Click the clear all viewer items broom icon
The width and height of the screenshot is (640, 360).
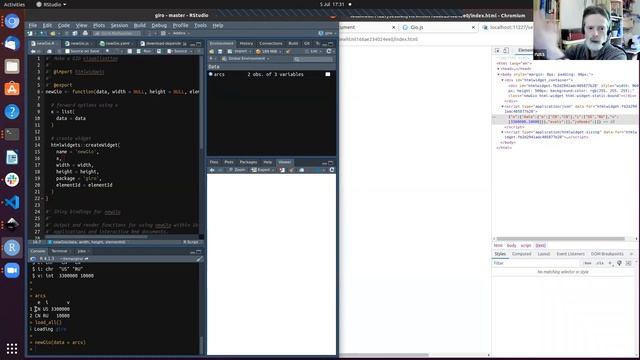(291, 170)
